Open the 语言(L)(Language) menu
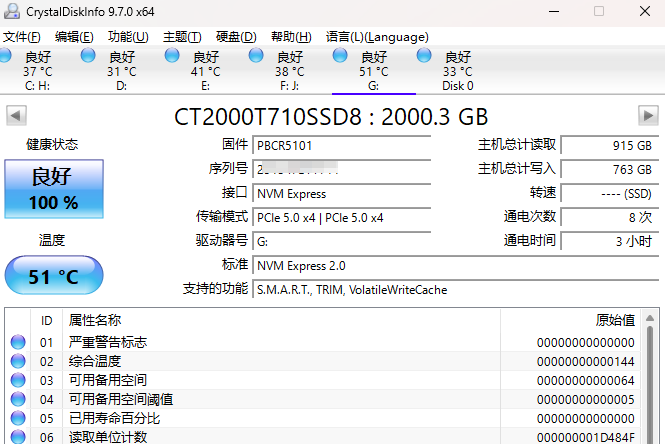Viewport: 665px width, 444px height. point(377,37)
